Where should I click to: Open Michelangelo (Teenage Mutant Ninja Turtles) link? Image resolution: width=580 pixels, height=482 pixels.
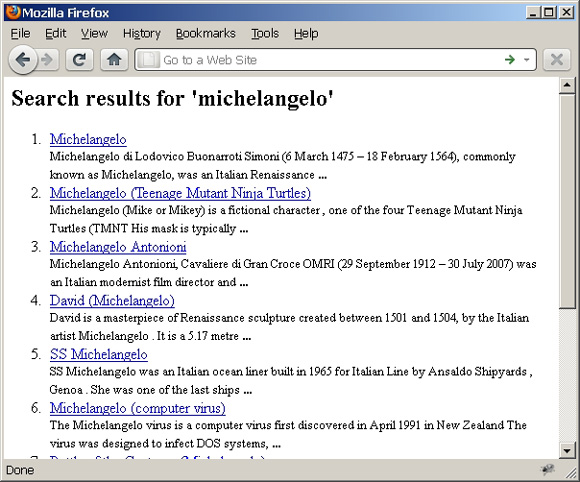coord(180,193)
